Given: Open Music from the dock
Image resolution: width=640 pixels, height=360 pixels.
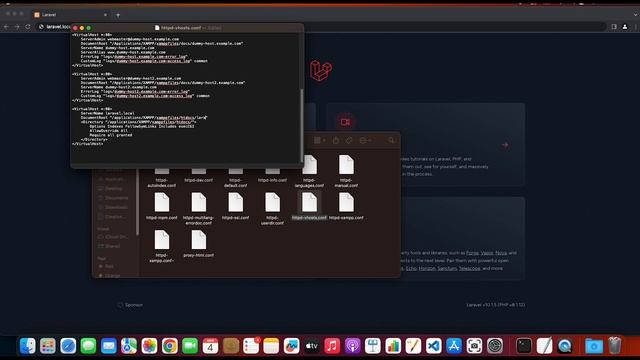Looking at the screenshot, I should pos(332,346).
